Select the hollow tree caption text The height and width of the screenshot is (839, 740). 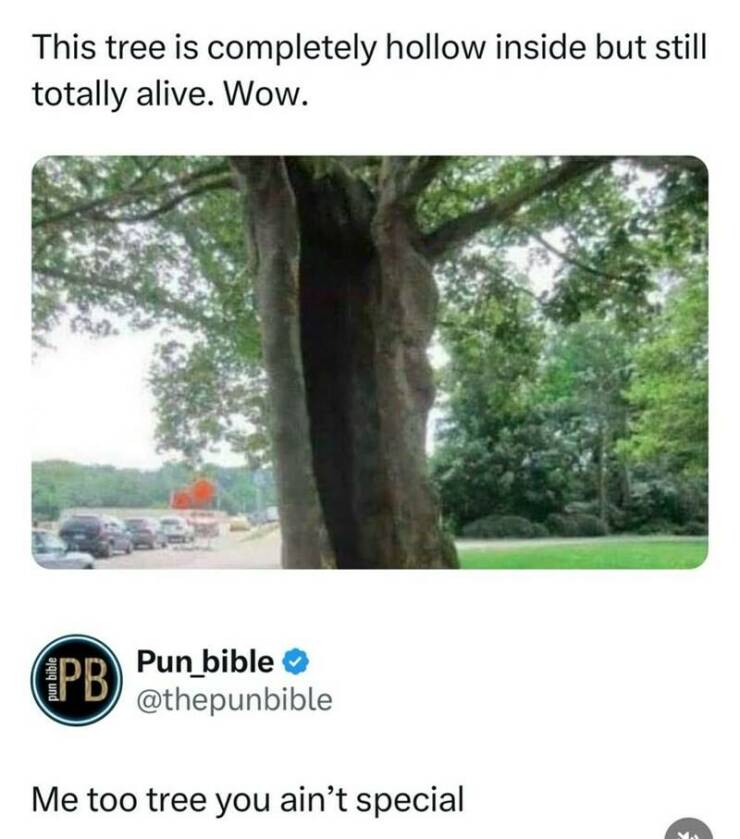click(369, 70)
